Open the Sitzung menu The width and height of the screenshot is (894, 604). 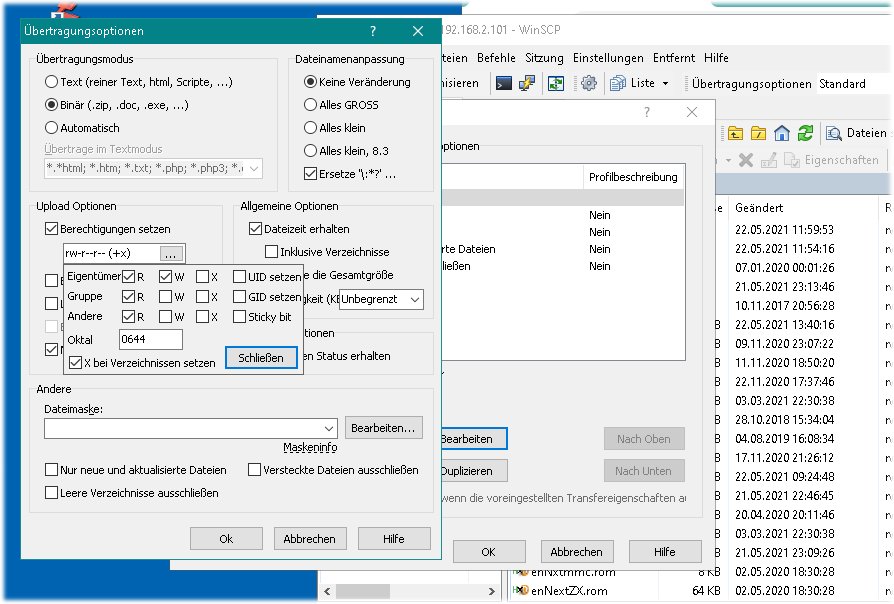point(545,58)
